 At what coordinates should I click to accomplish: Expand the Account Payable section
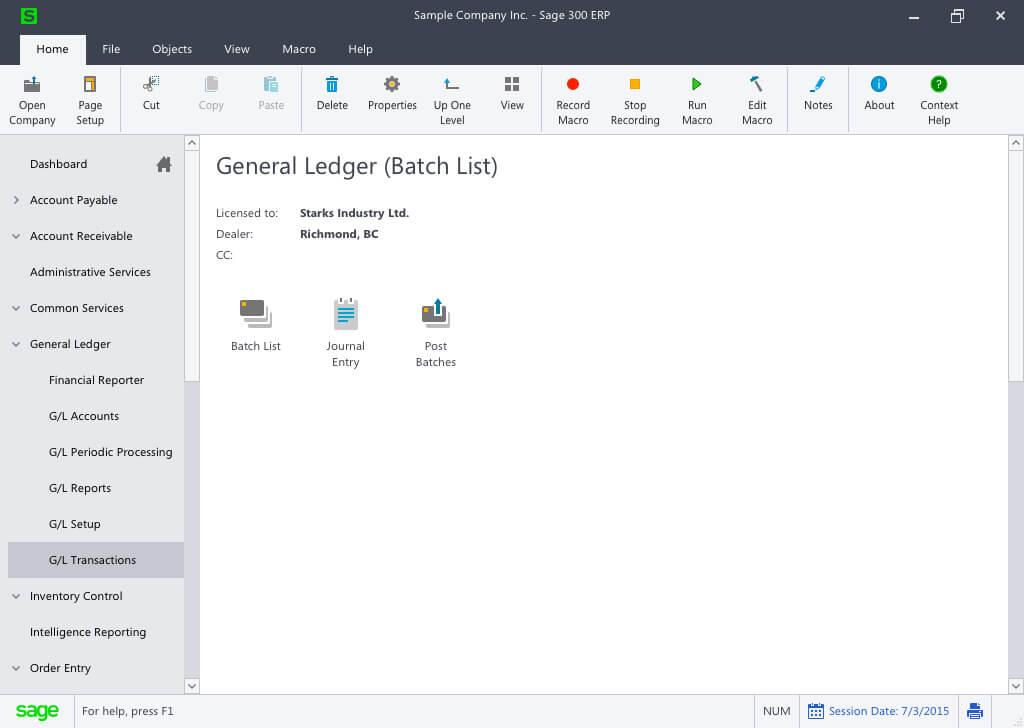[x=15, y=200]
